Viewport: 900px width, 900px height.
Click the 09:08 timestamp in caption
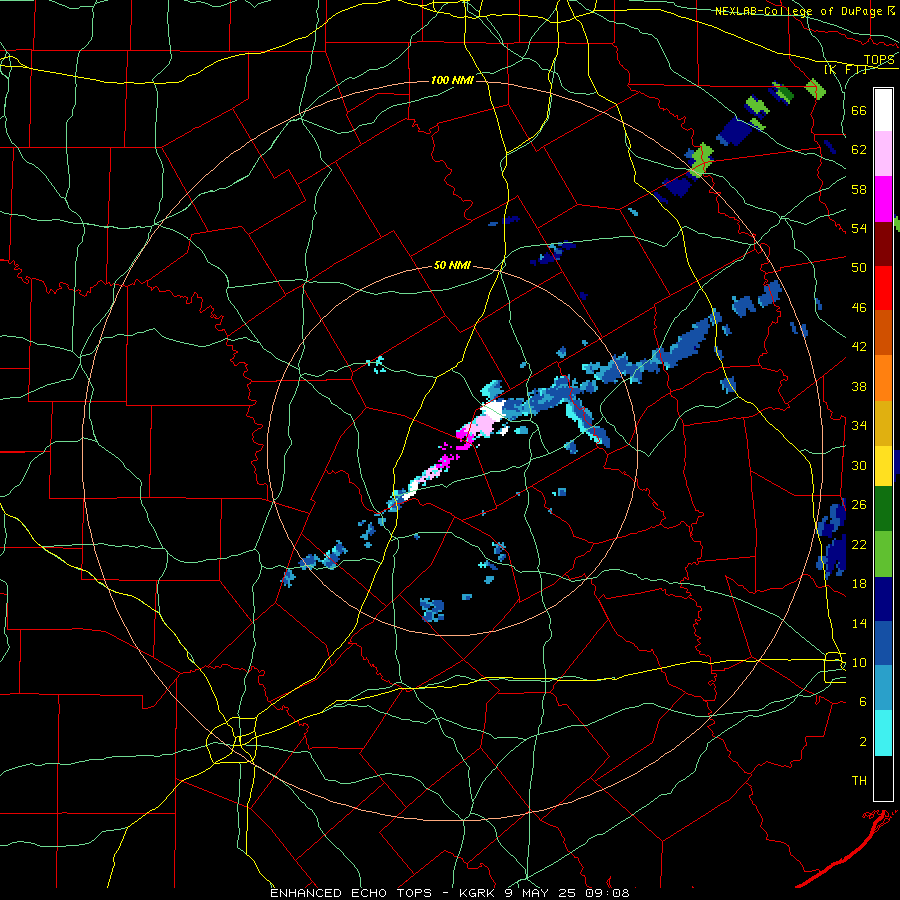[x=607, y=893]
